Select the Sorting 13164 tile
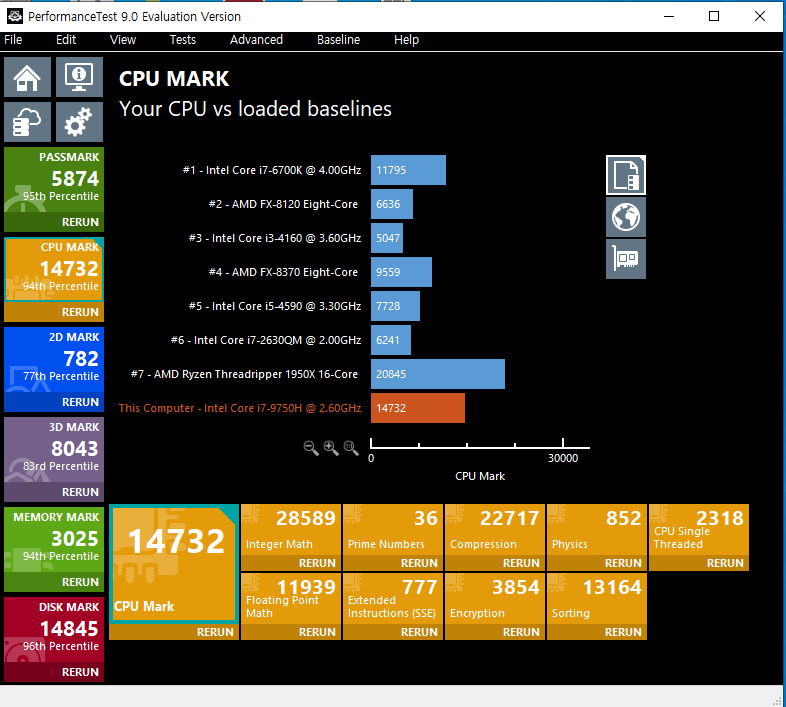The height and width of the screenshot is (707, 786). pos(597,599)
